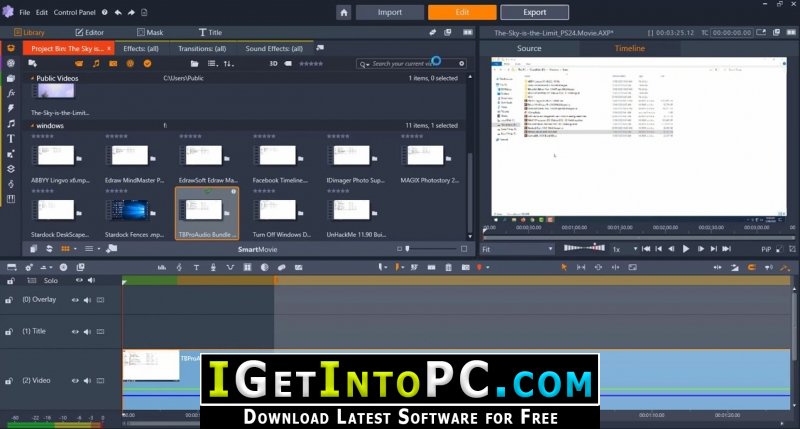This screenshot has height=429, width=800.
Task: Open the Sound Effects: (all) library tab
Action: 274,48
